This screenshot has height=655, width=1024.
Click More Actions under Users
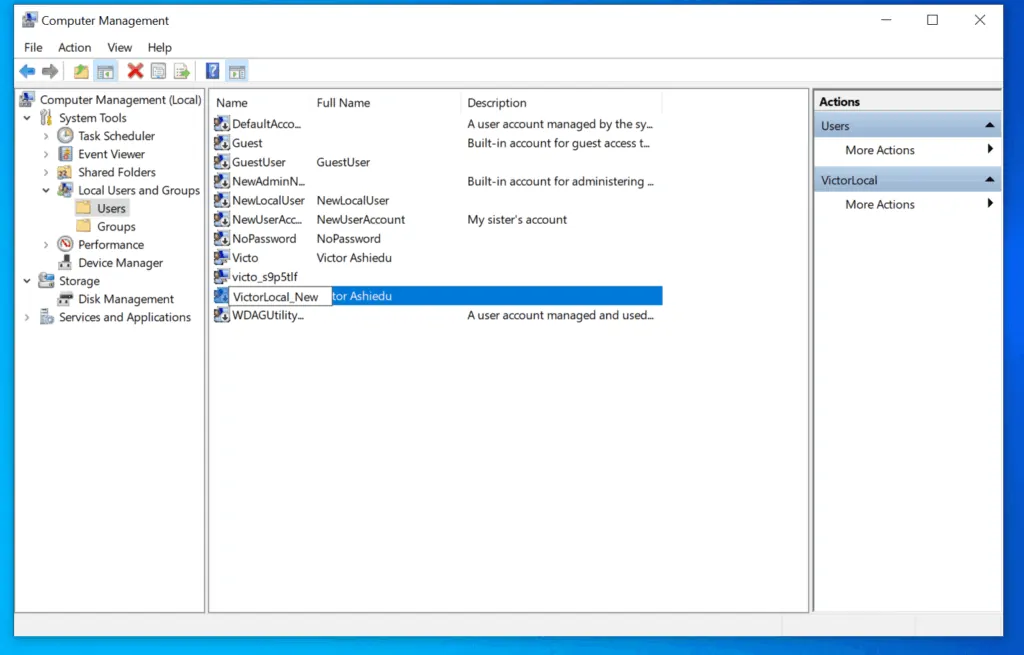tap(880, 149)
